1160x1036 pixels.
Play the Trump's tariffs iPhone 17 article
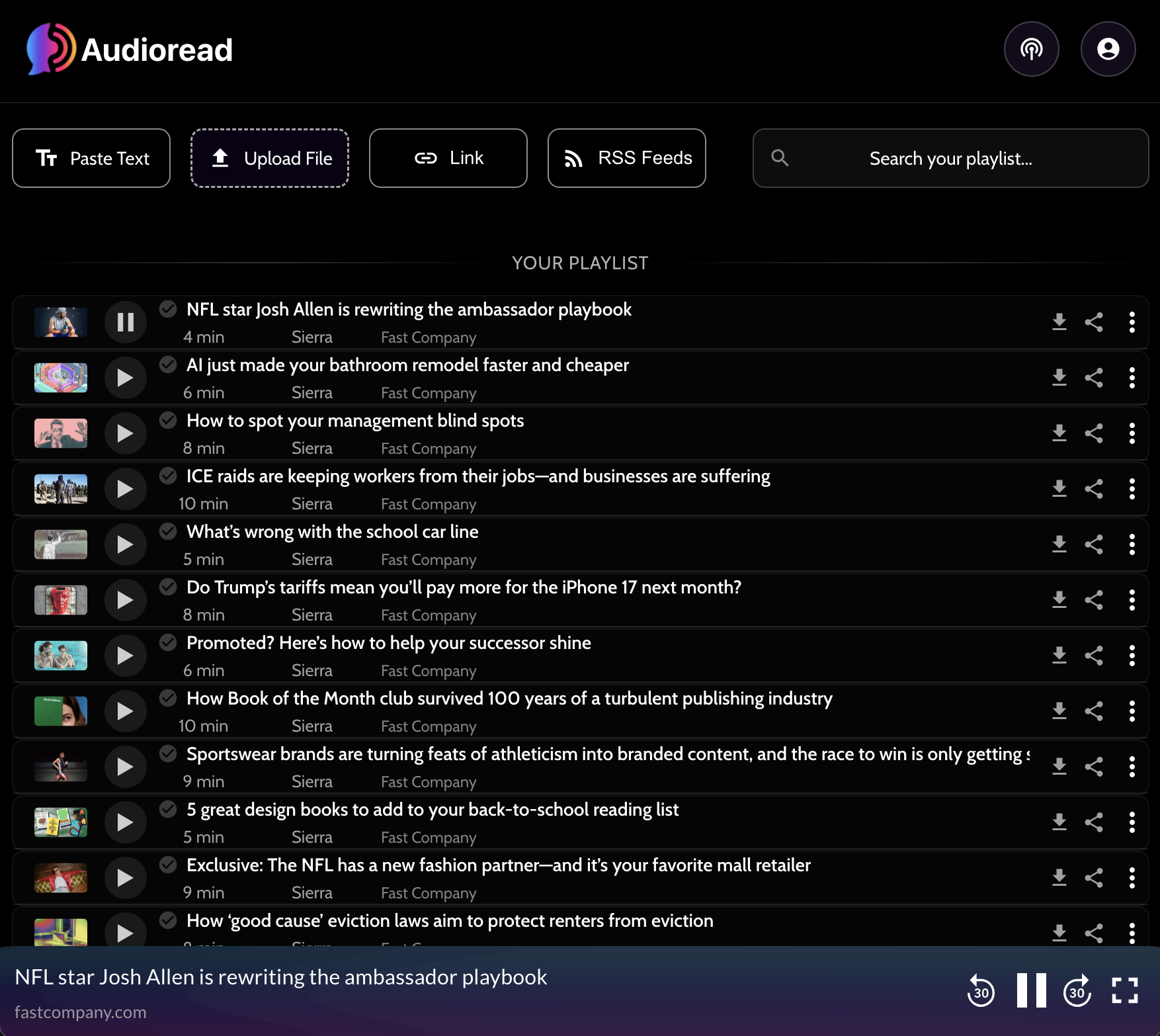pos(125,600)
